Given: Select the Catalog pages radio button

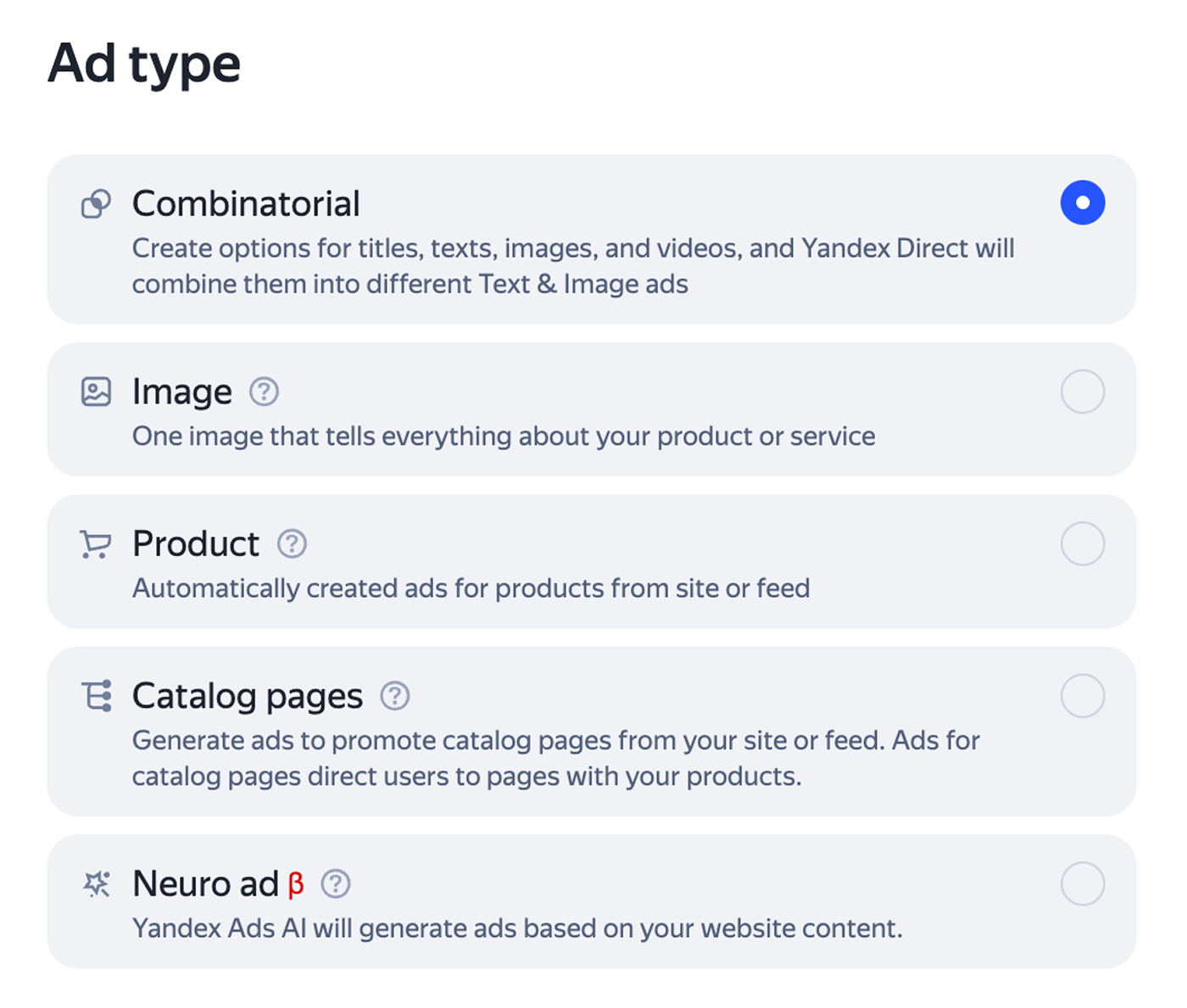Looking at the screenshot, I should [1083, 696].
